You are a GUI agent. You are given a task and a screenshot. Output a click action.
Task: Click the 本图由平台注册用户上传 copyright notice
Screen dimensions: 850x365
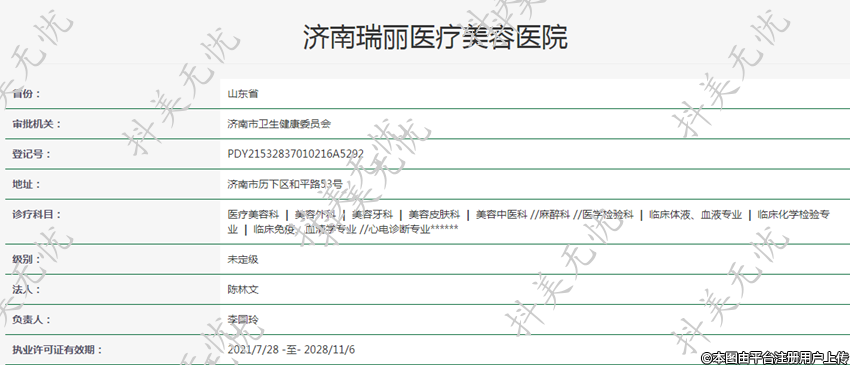[775, 357]
